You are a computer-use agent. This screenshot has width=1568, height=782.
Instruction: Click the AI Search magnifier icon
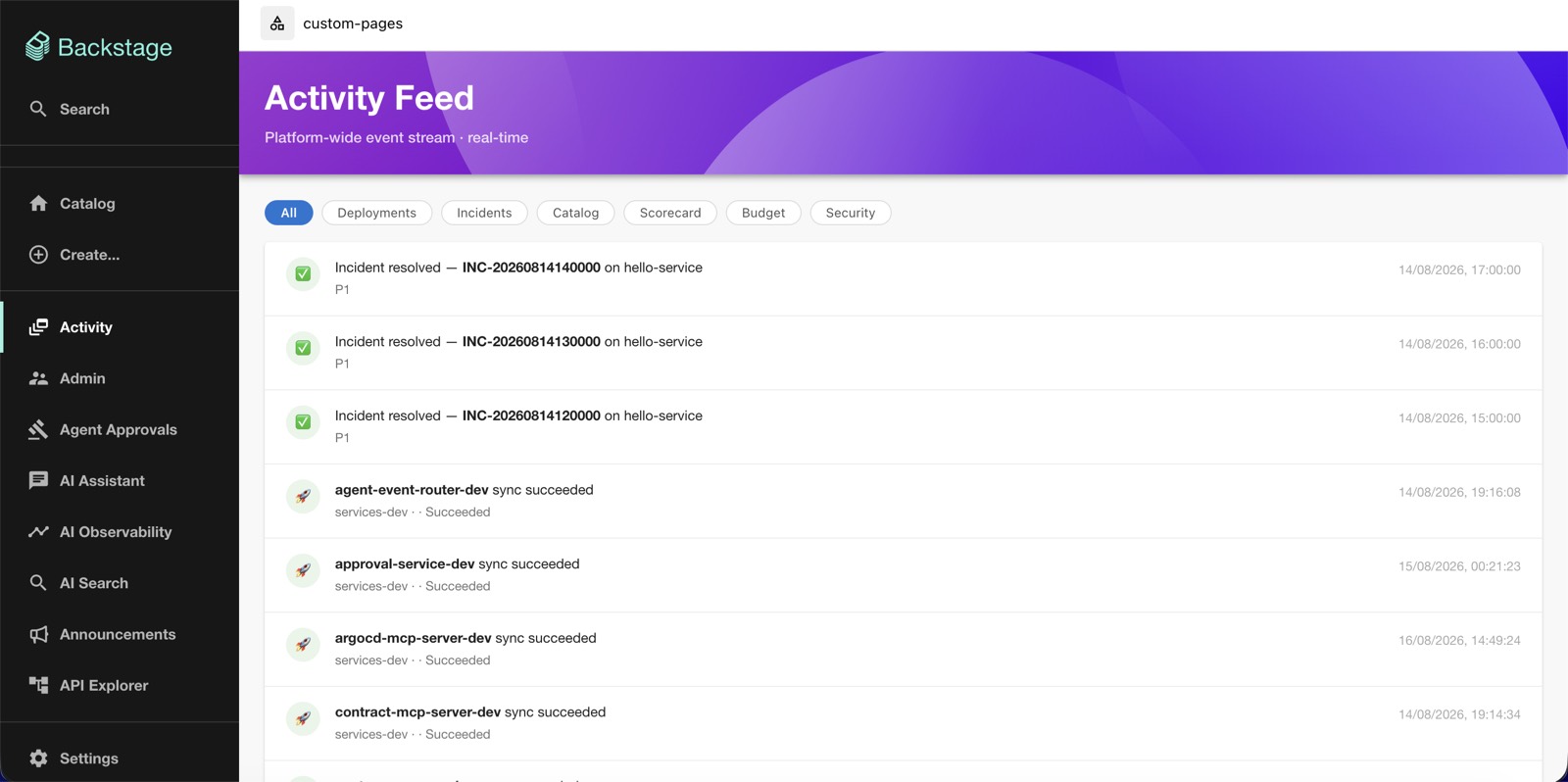tap(38, 582)
